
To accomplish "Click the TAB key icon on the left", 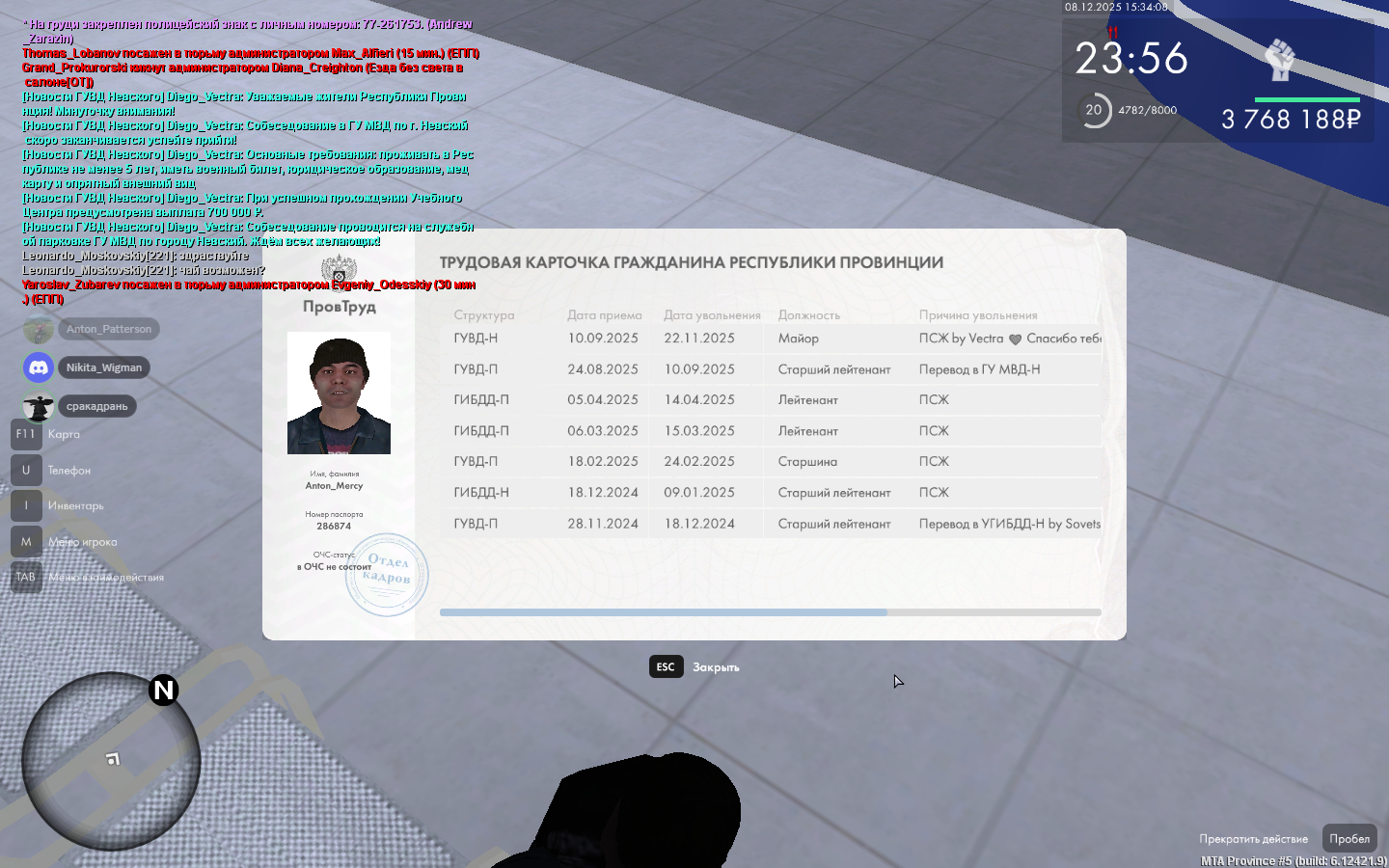I will coord(26,578).
